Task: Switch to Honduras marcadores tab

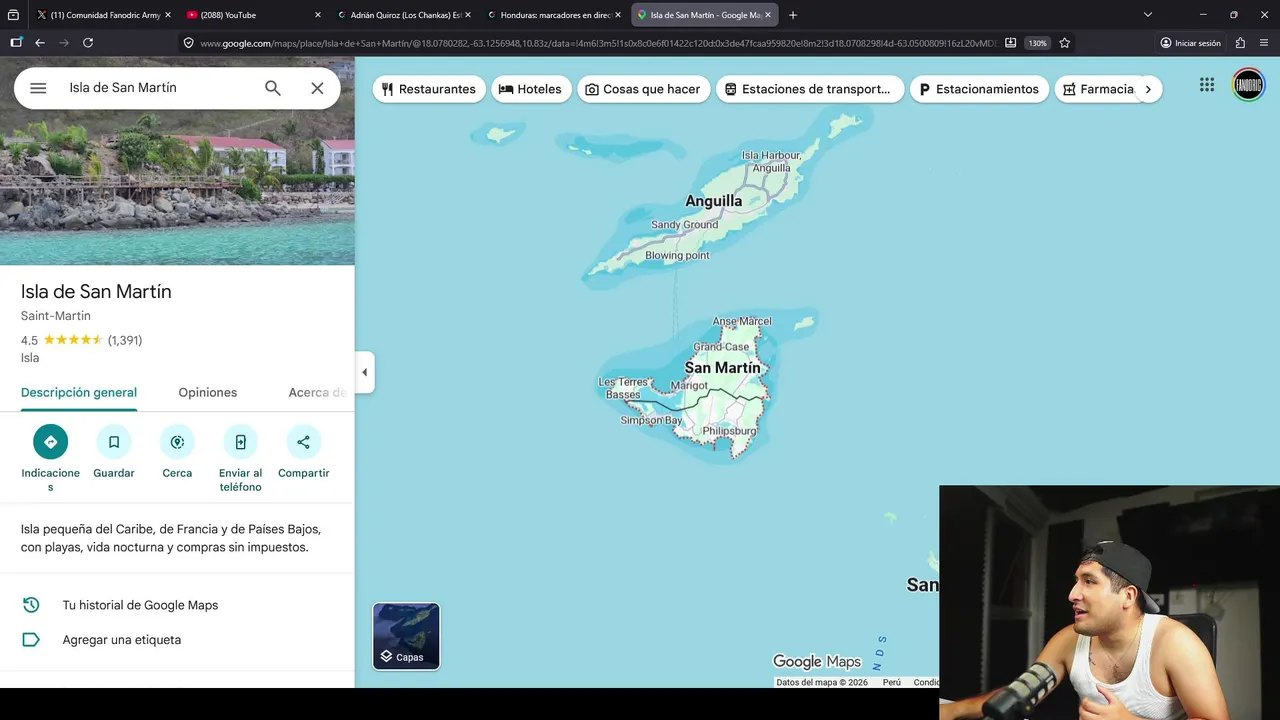Action: (x=554, y=15)
